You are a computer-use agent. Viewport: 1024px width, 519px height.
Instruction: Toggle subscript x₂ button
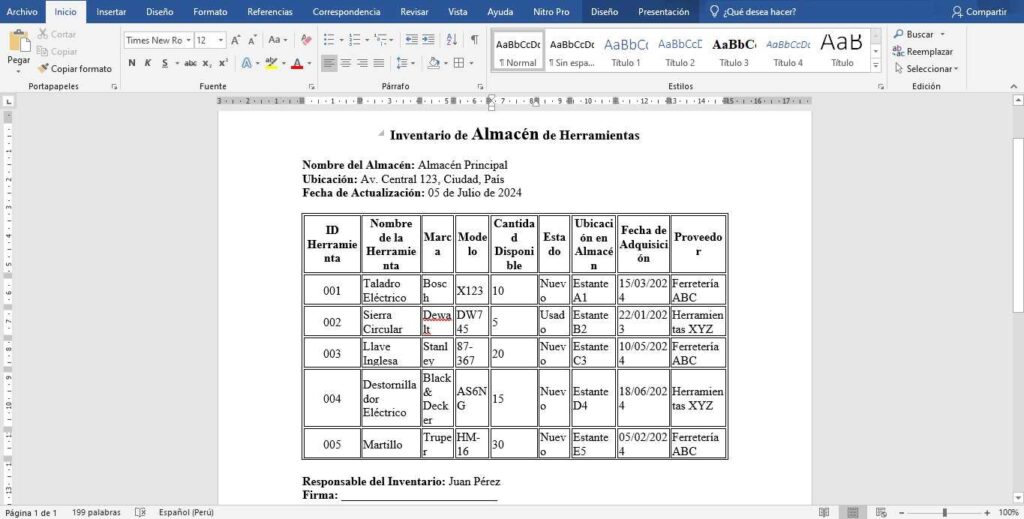point(206,63)
